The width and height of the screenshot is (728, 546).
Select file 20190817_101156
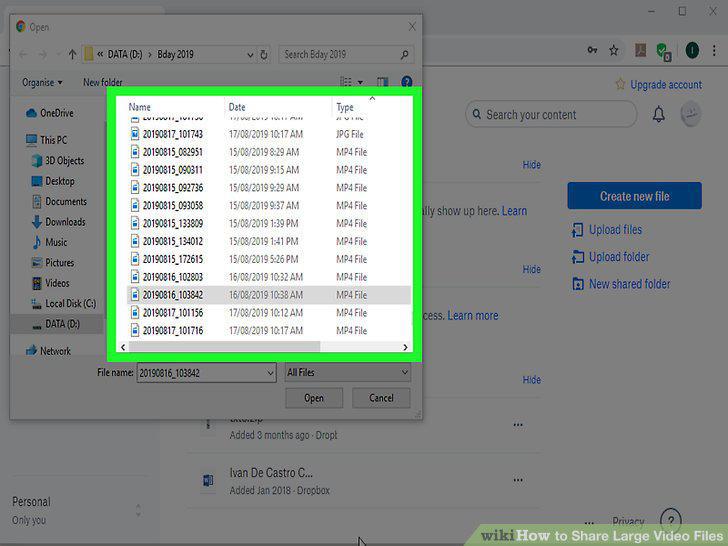pyautogui.click(x=268, y=313)
